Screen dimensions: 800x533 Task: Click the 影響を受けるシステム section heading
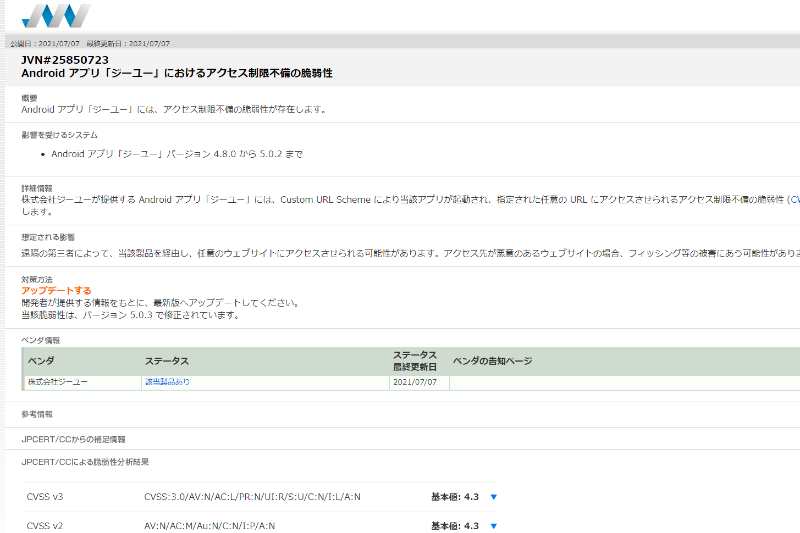pyautogui.click(x=59, y=135)
